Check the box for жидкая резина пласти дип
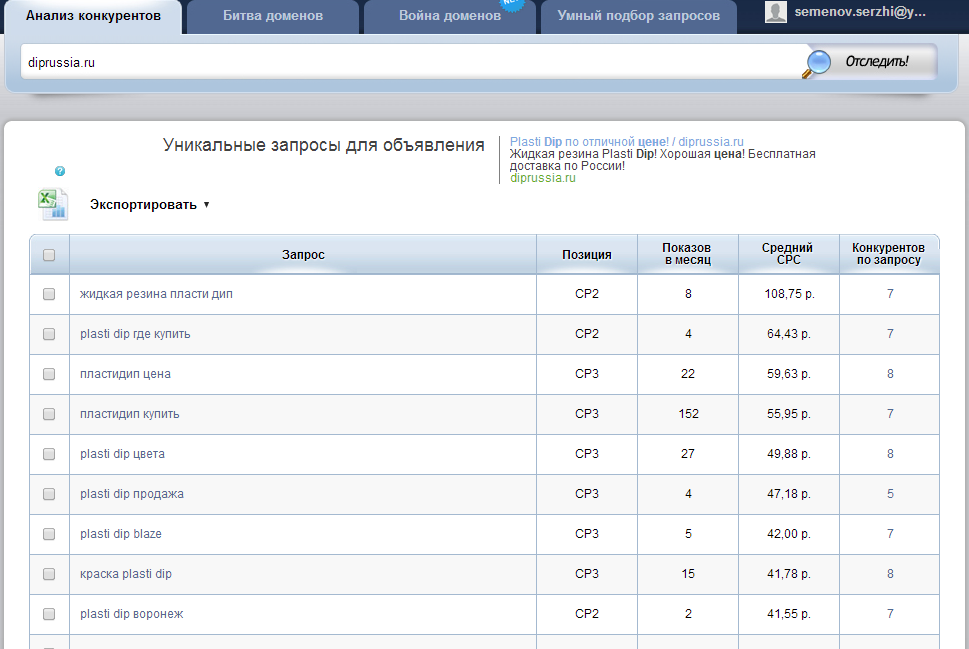969x649 pixels. tap(49, 294)
